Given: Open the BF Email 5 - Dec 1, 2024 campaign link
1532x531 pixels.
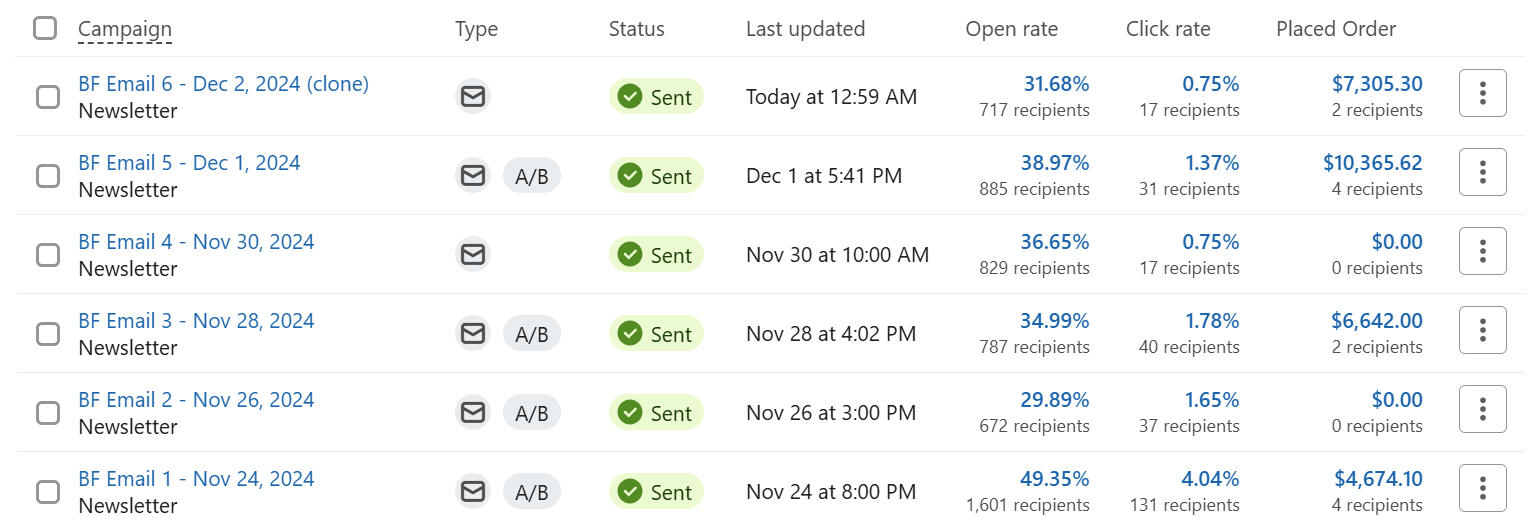Looking at the screenshot, I should 189,163.
